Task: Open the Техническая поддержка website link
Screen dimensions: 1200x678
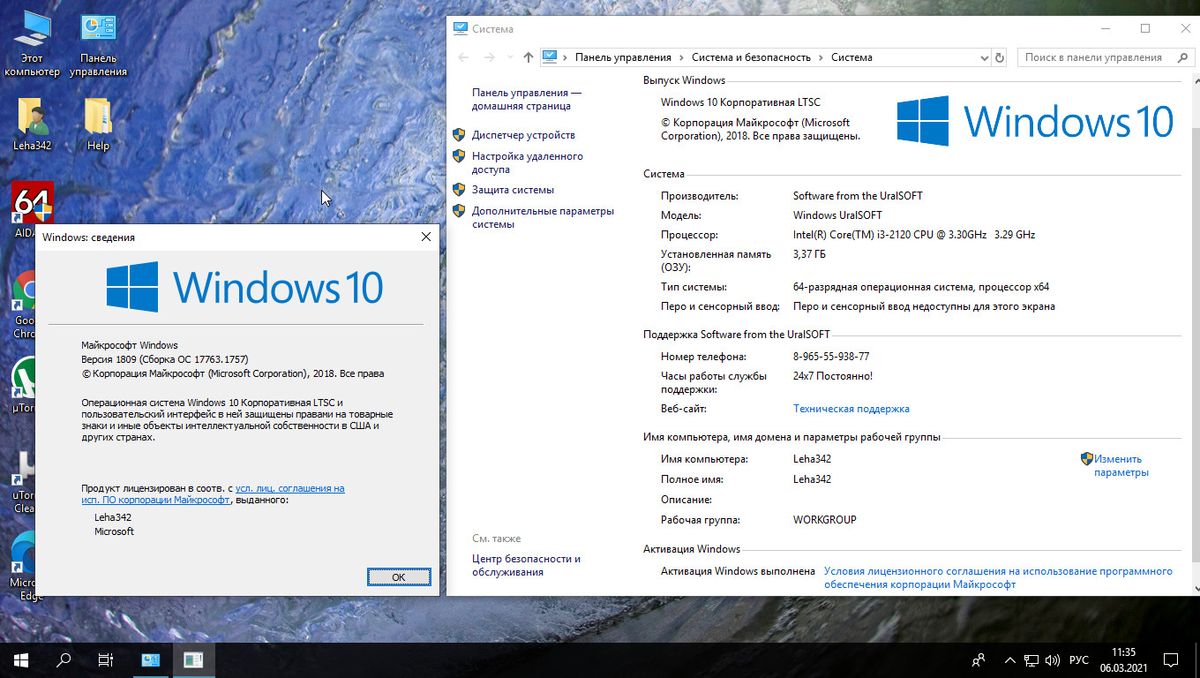Action: tap(851, 409)
